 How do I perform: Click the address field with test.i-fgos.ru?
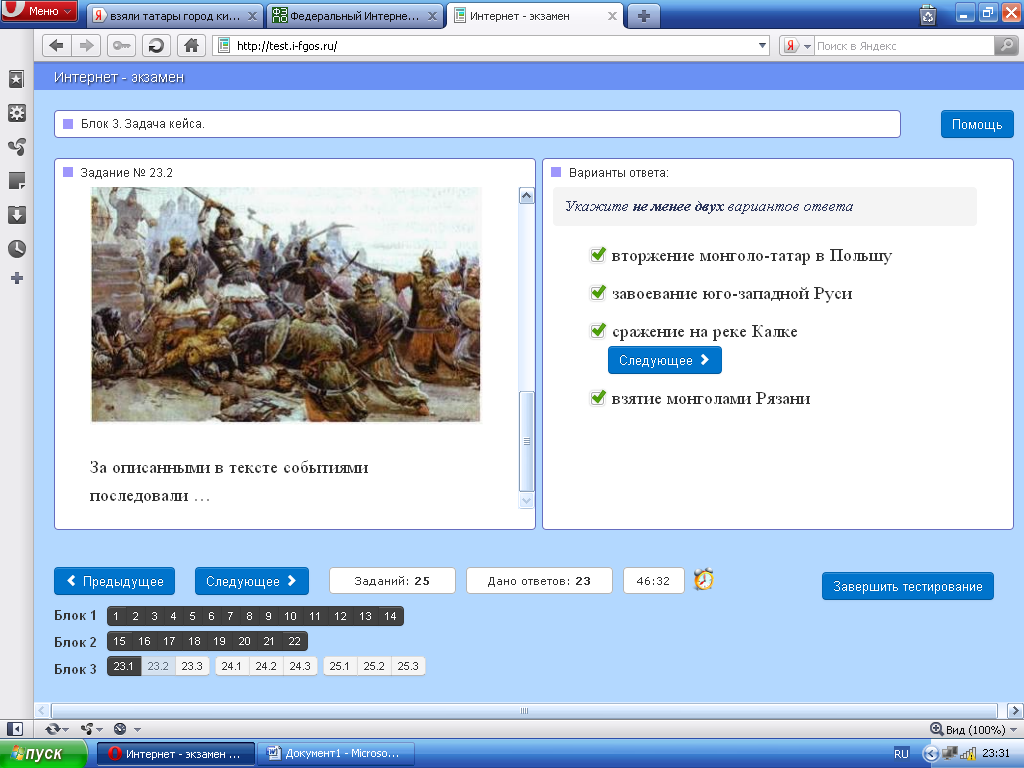tap(491, 46)
